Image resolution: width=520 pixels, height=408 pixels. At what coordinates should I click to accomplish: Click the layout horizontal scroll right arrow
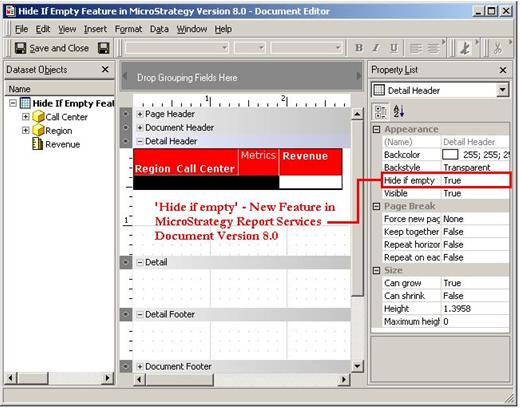tap(343, 380)
